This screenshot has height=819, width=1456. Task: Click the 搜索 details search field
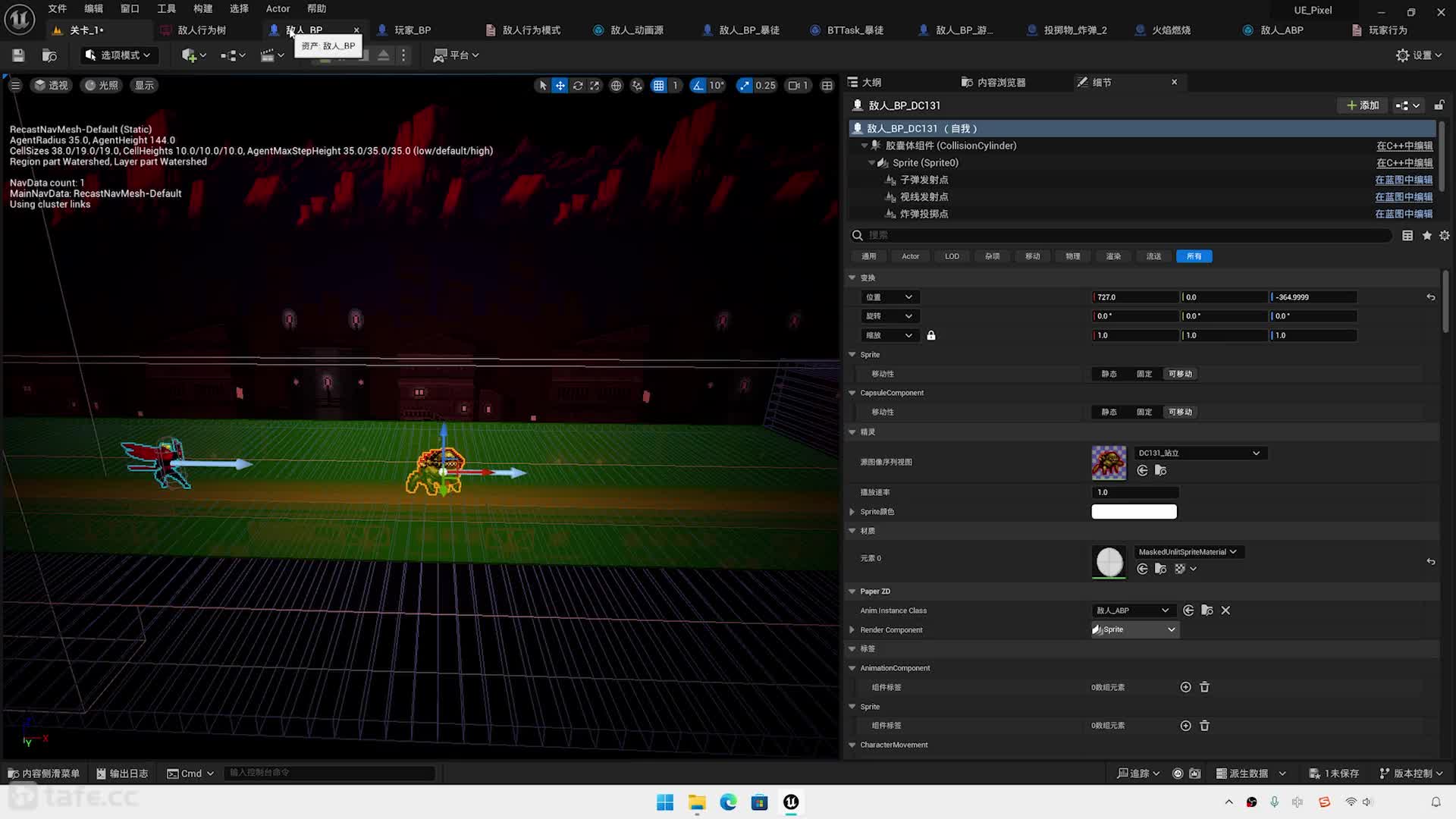click(x=1120, y=236)
